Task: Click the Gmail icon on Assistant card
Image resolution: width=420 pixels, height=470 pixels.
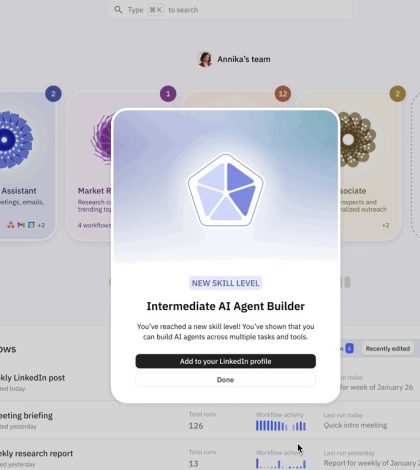Action: tap(21, 225)
